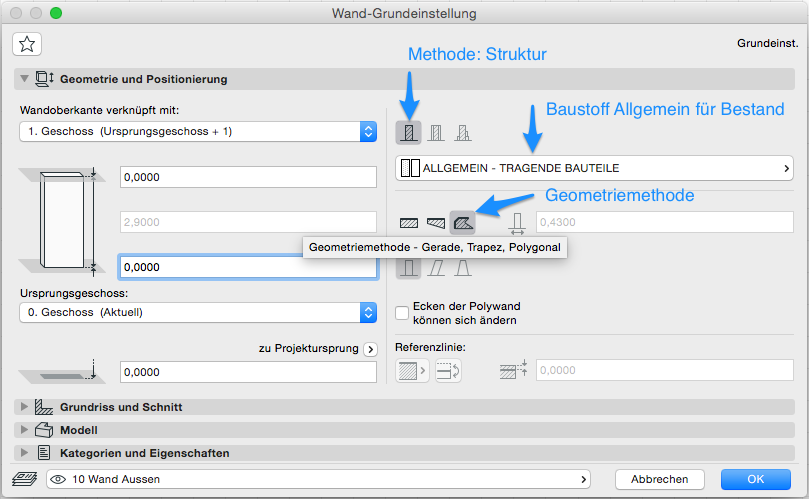Click the top wall offset input field
The image size is (809, 499).
coord(247,177)
